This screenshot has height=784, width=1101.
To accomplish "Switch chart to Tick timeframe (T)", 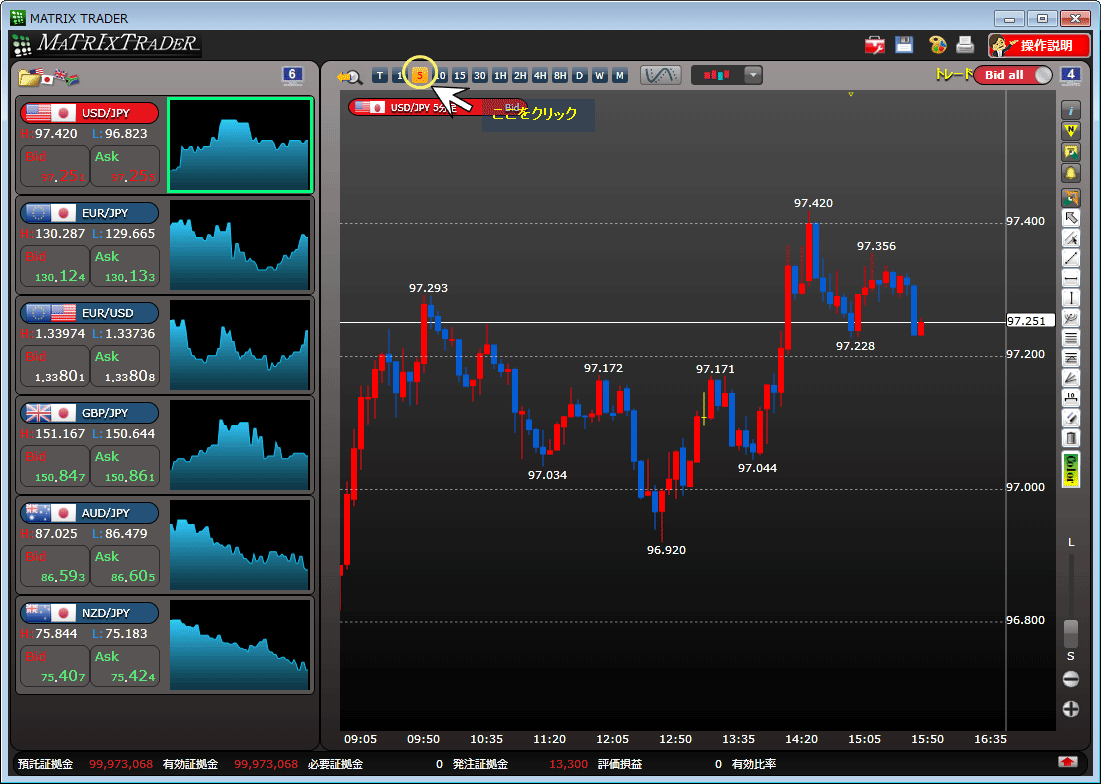I will [x=380, y=76].
